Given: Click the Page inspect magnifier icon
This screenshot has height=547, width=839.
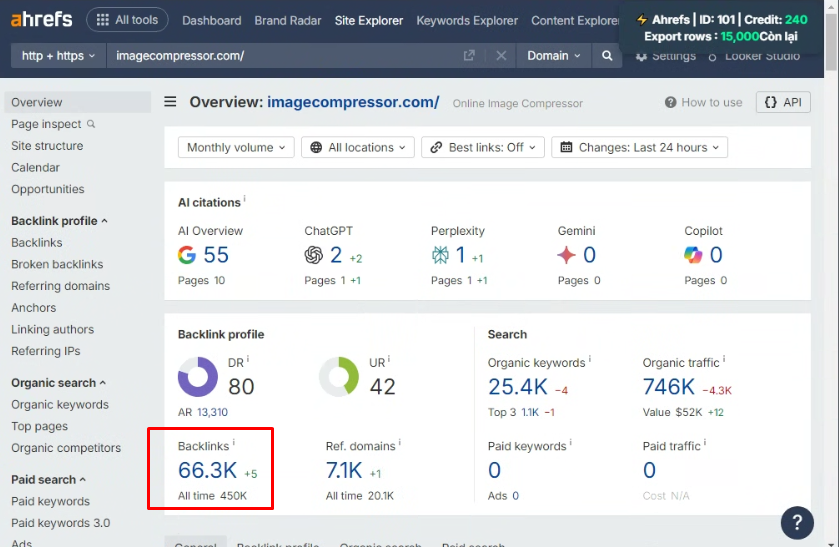Looking at the screenshot, I should point(91,124).
